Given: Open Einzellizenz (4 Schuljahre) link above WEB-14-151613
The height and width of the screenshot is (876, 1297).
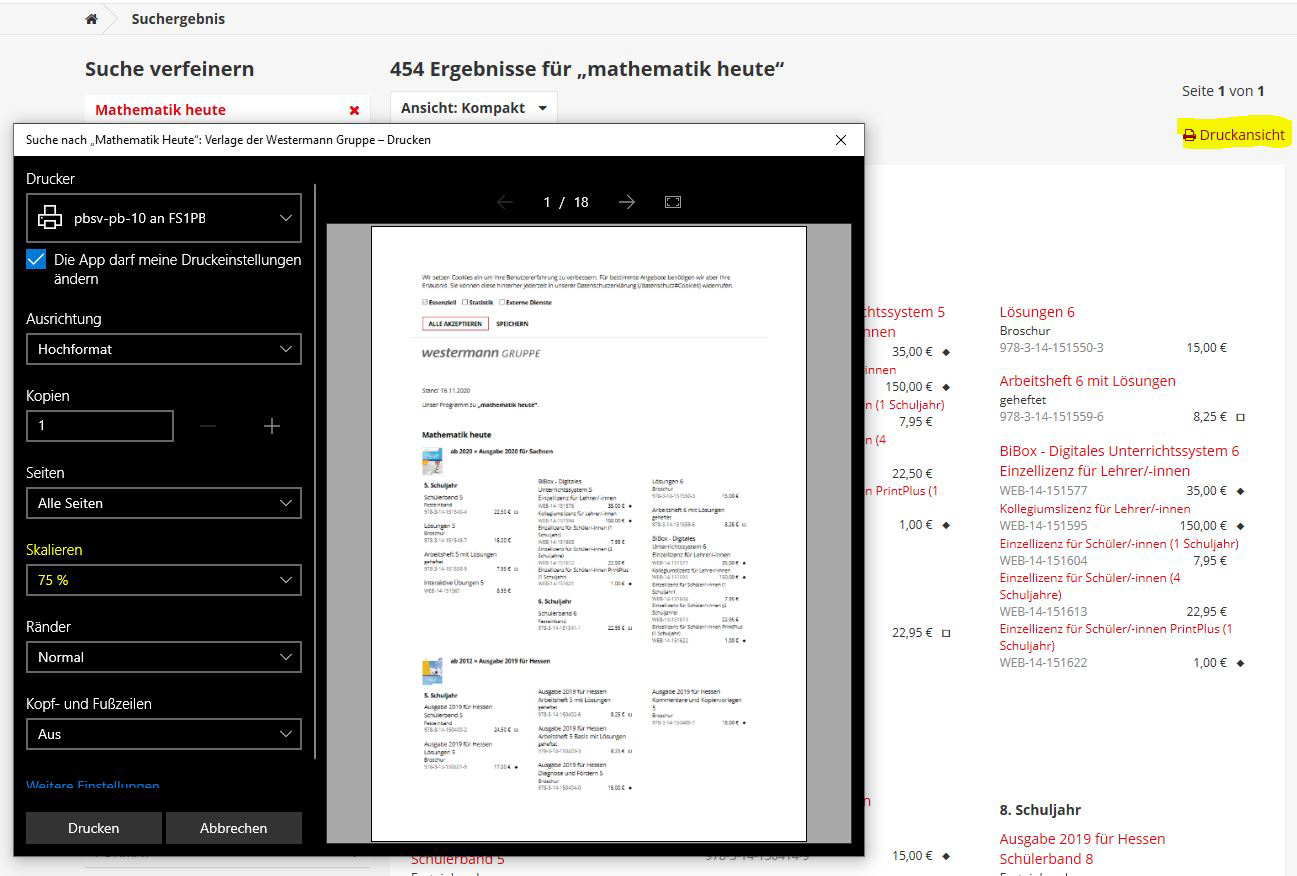Looking at the screenshot, I should [x=1090, y=586].
